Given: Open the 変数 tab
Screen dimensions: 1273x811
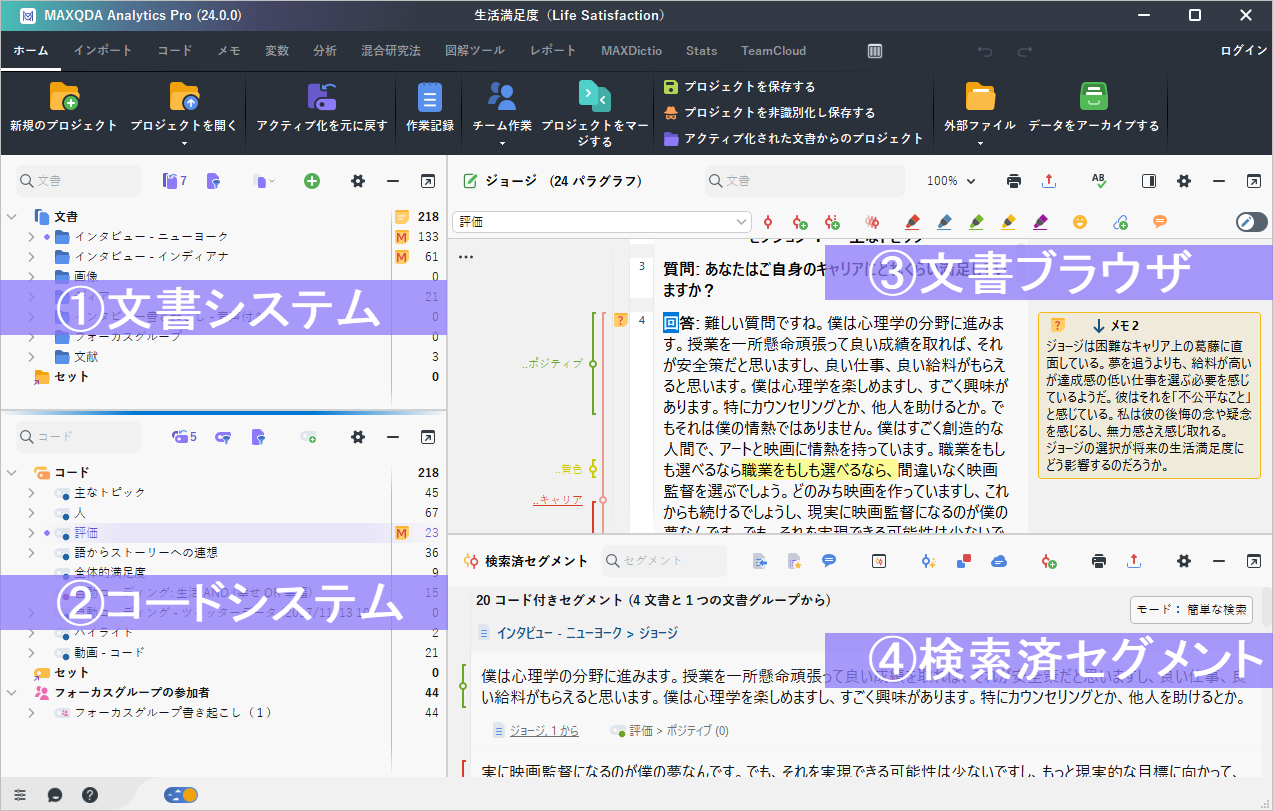Looking at the screenshot, I should coord(277,51).
